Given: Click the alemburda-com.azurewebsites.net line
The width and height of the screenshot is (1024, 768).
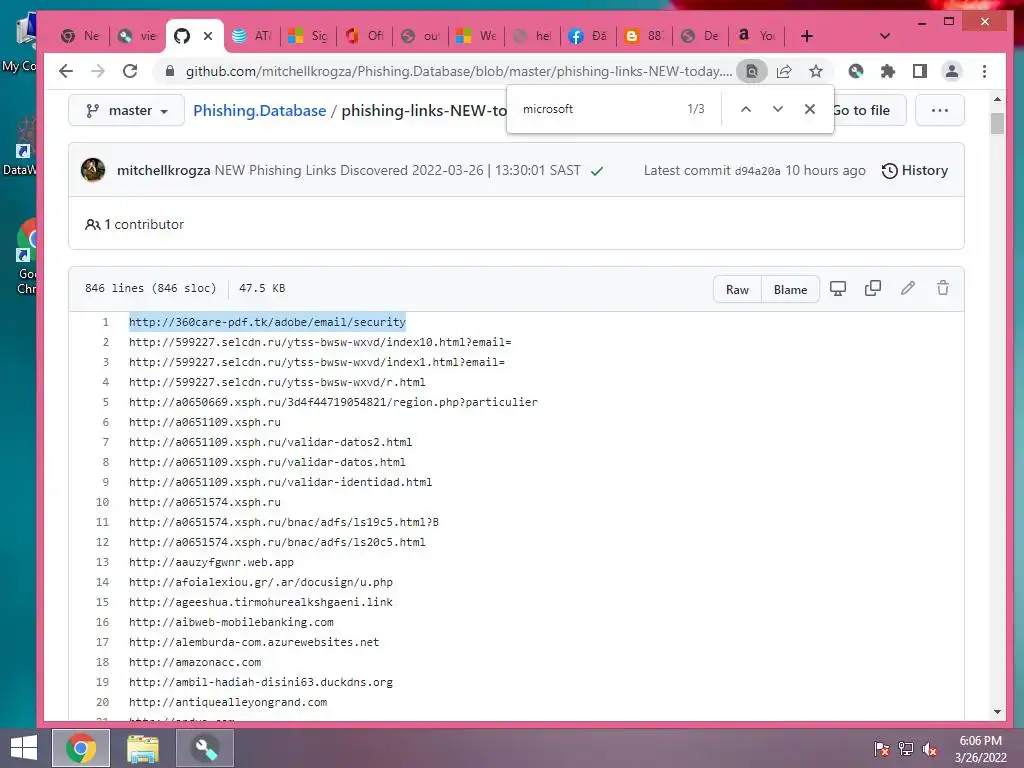Looking at the screenshot, I should [x=253, y=642].
